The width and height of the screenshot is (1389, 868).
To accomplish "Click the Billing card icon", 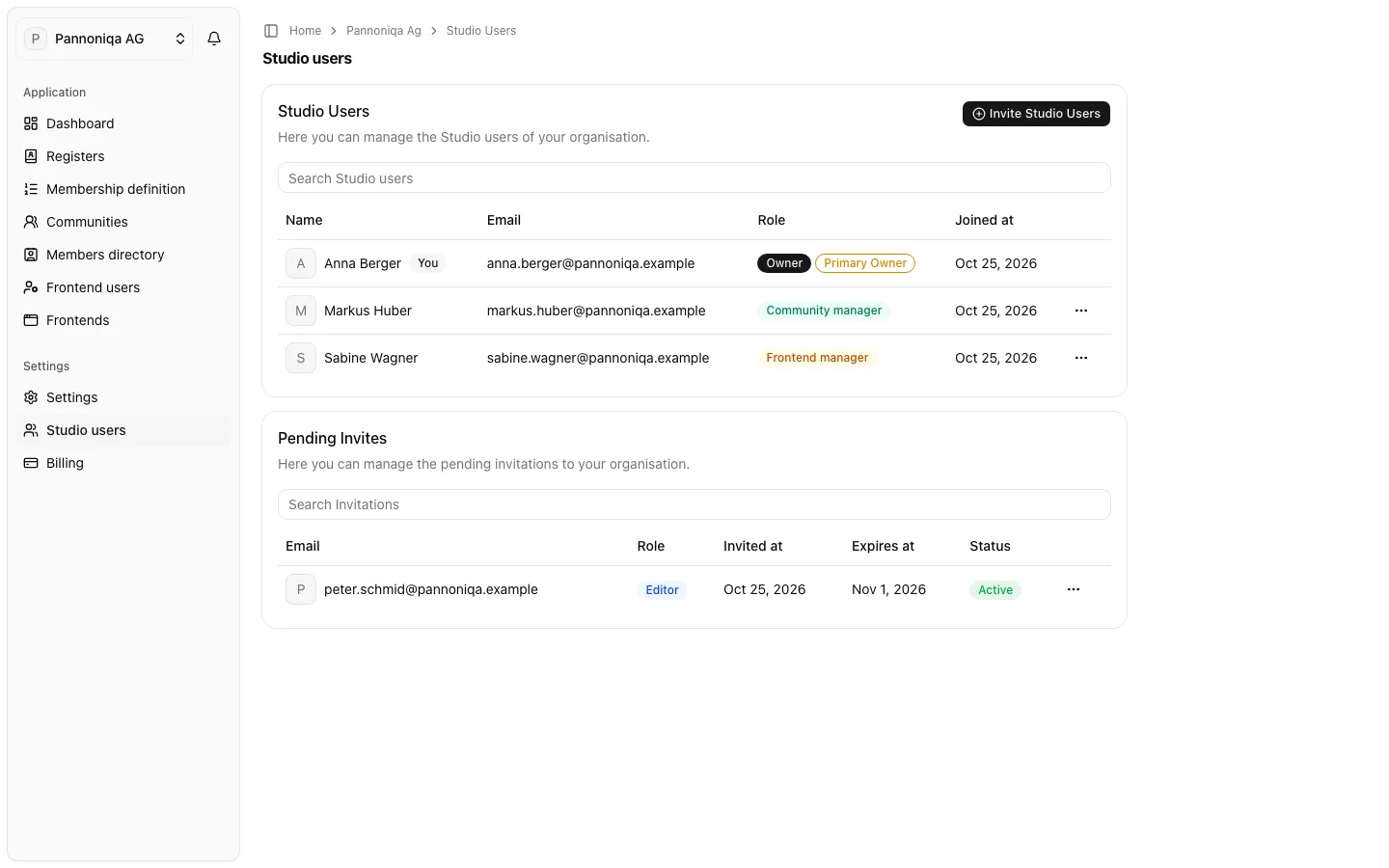I will (x=31, y=463).
